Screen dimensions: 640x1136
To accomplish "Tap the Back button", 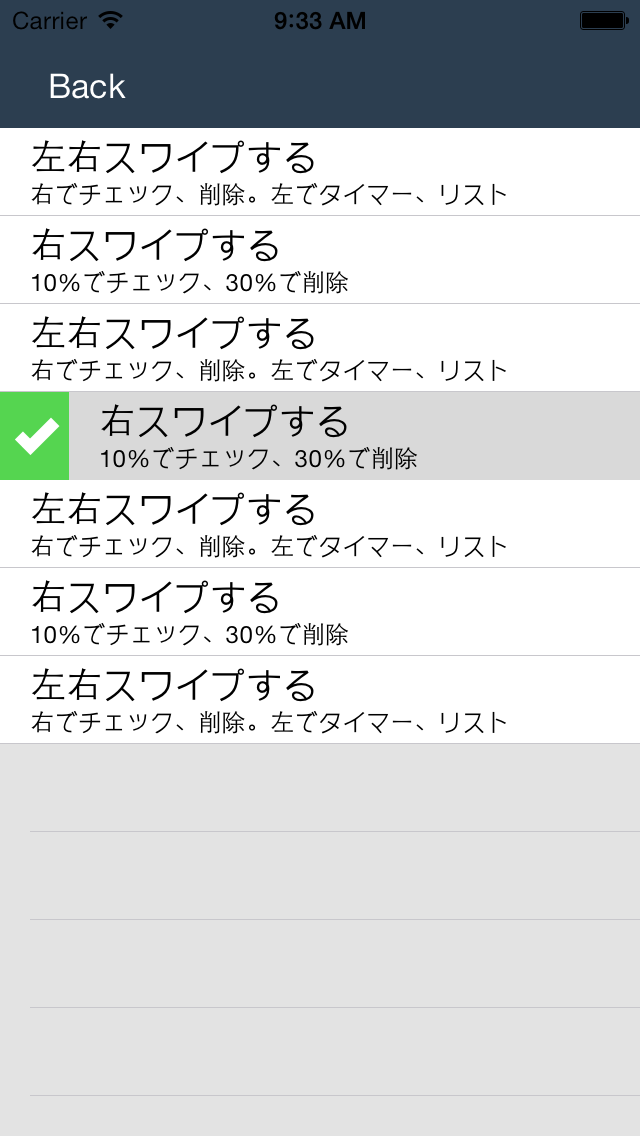I will point(87,87).
